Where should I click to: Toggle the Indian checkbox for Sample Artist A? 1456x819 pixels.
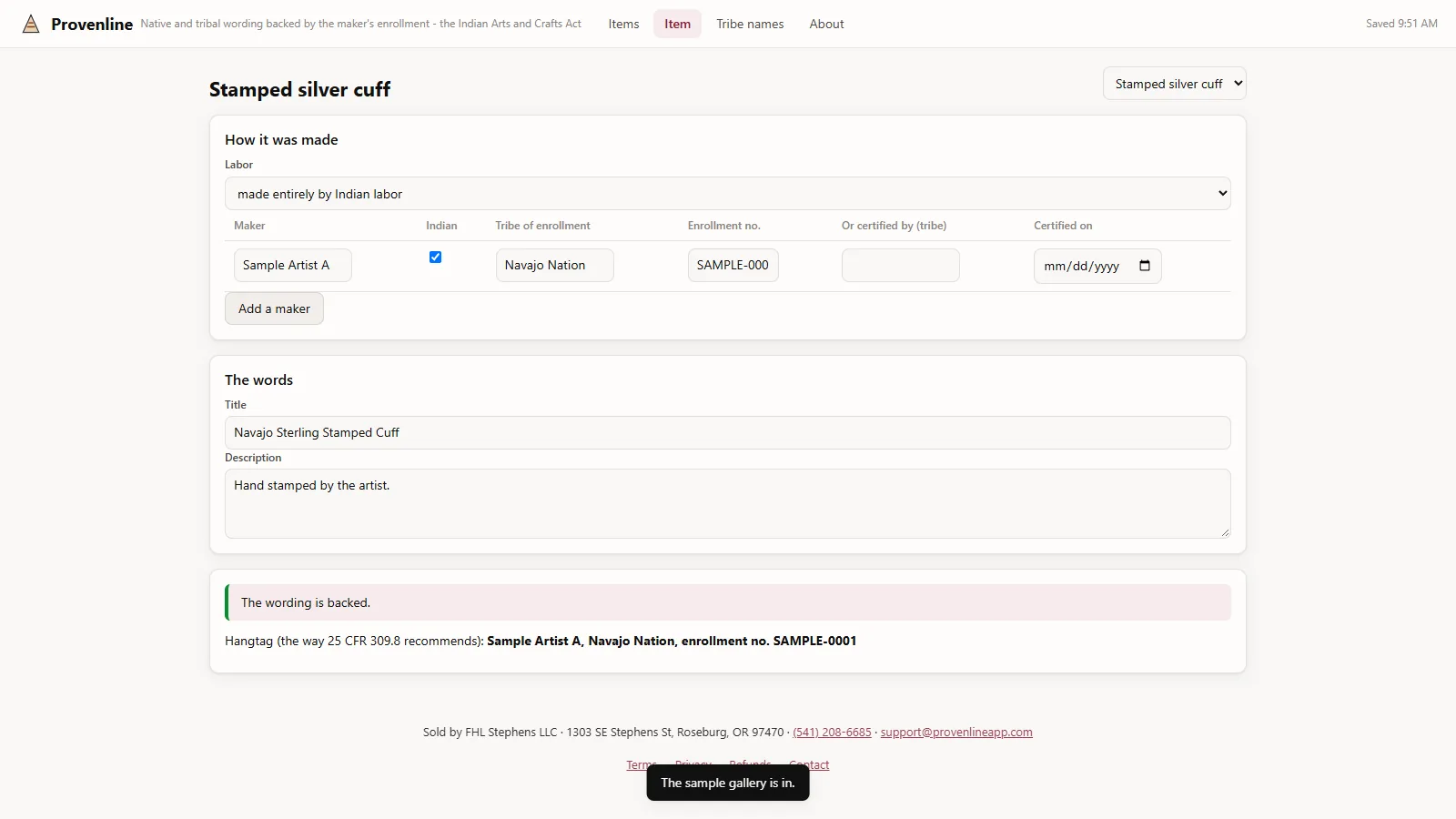tap(435, 258)
